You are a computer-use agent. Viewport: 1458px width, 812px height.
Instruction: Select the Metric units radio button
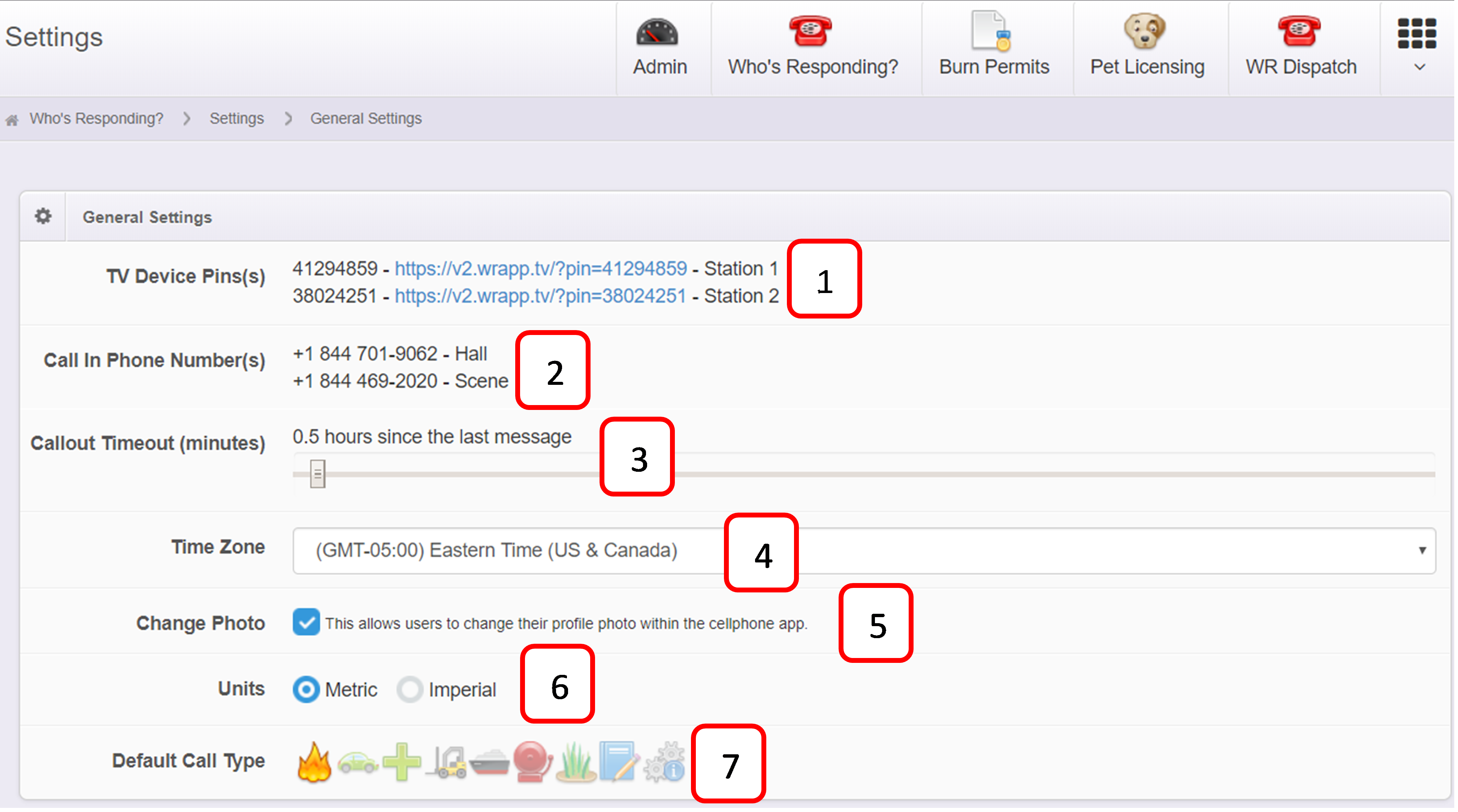pyautogui.click(x=306, y=690)
